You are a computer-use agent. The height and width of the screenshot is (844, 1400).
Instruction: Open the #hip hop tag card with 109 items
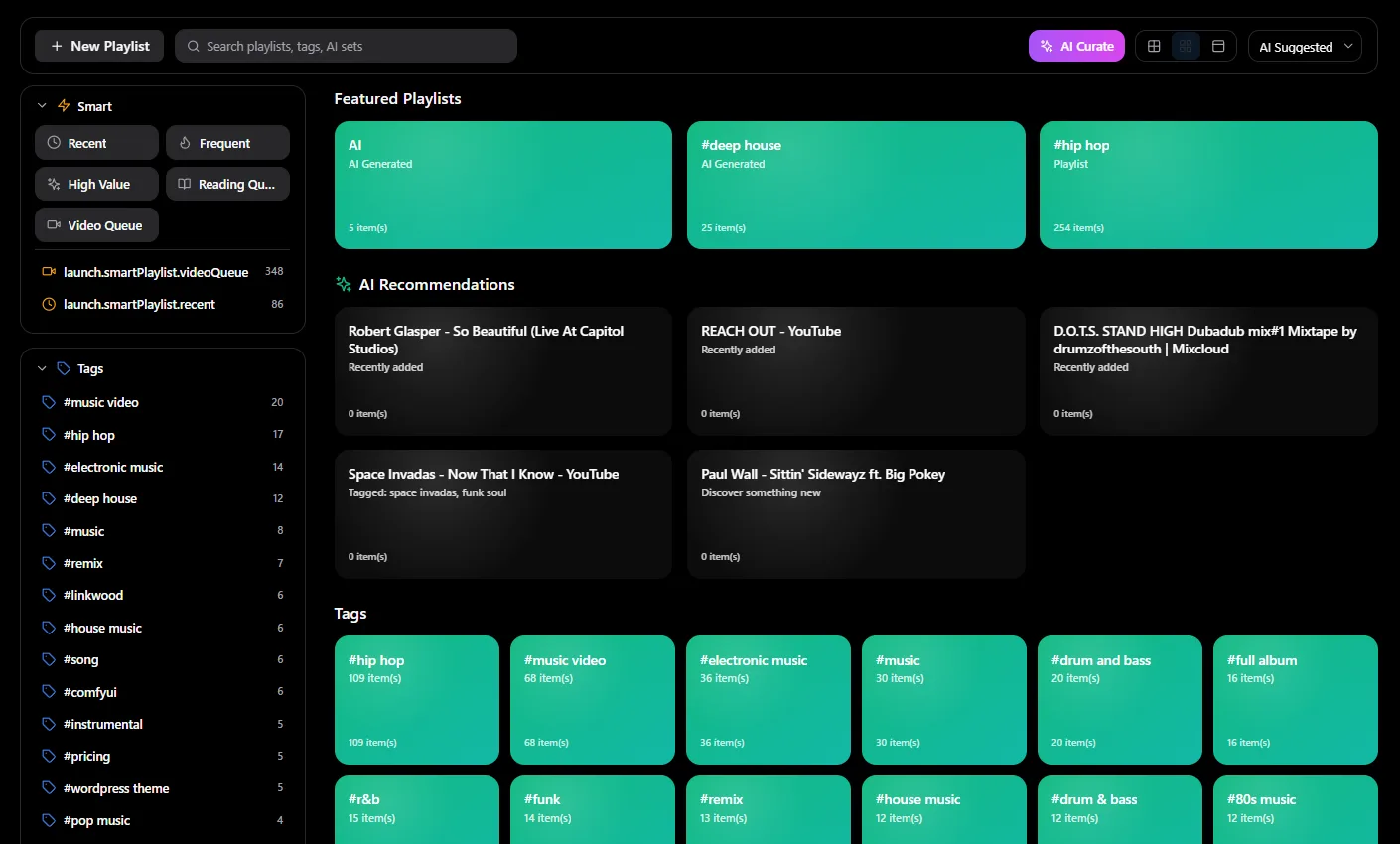[x=417, y=700]
